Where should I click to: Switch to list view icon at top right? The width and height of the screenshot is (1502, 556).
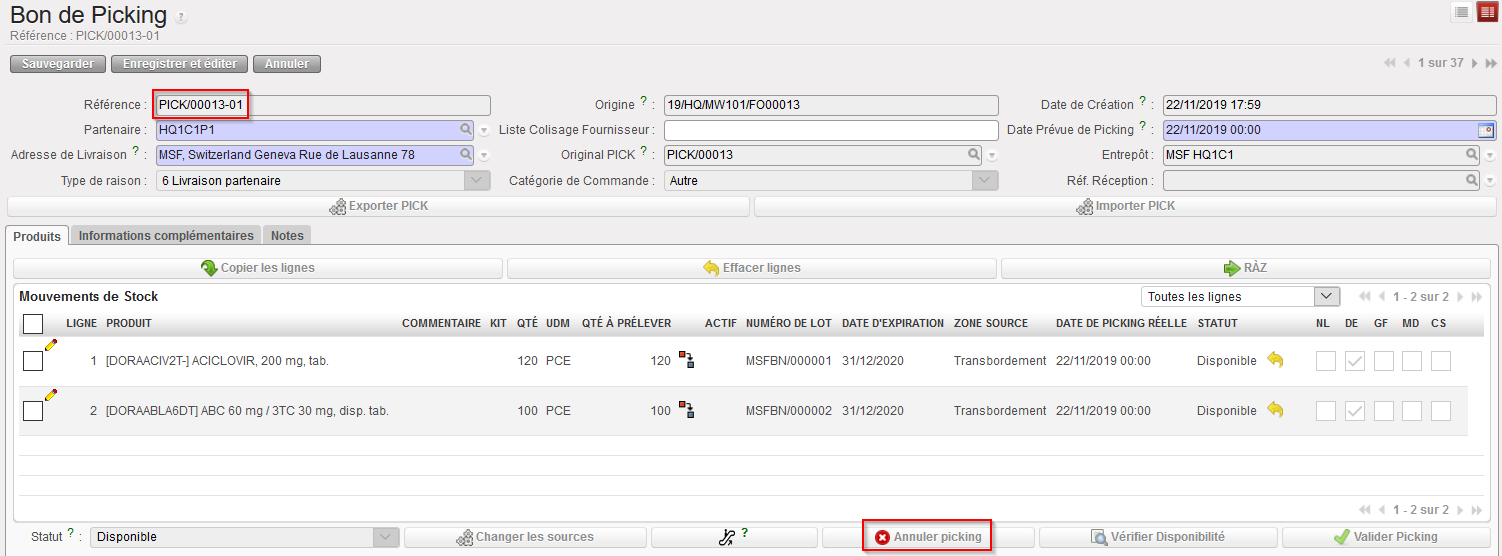point(1462,12)
